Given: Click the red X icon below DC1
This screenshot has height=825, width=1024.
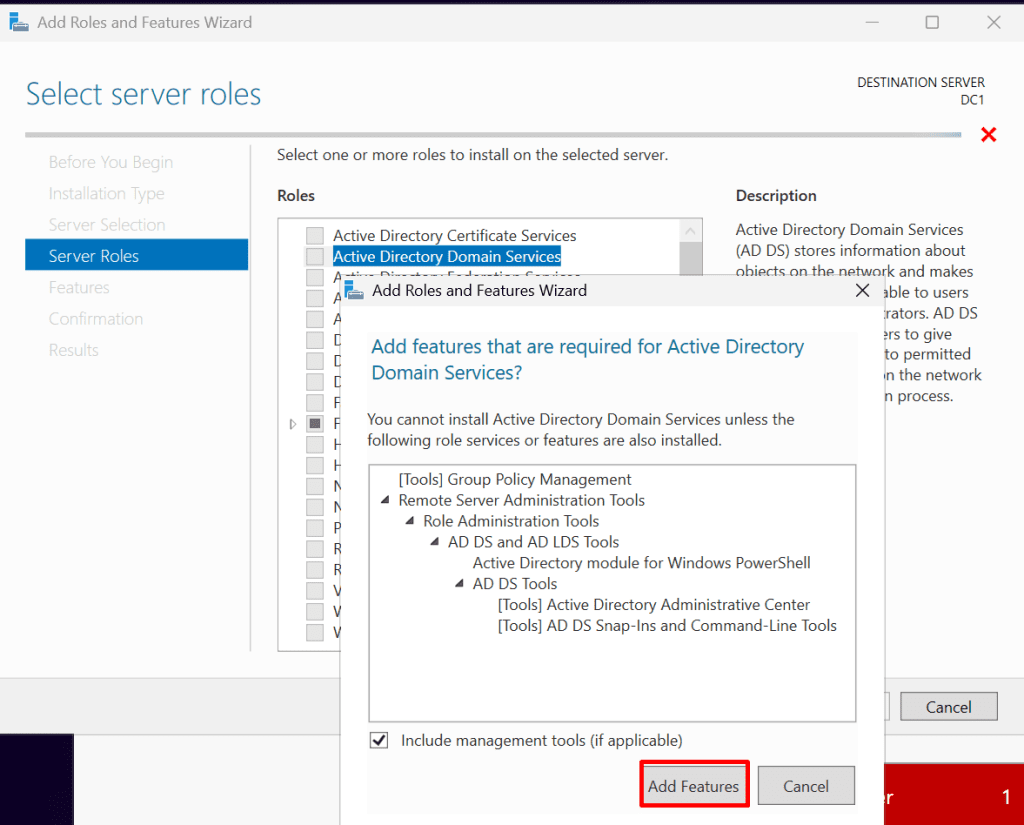Looking at the screenshot, I should point(988,135).
